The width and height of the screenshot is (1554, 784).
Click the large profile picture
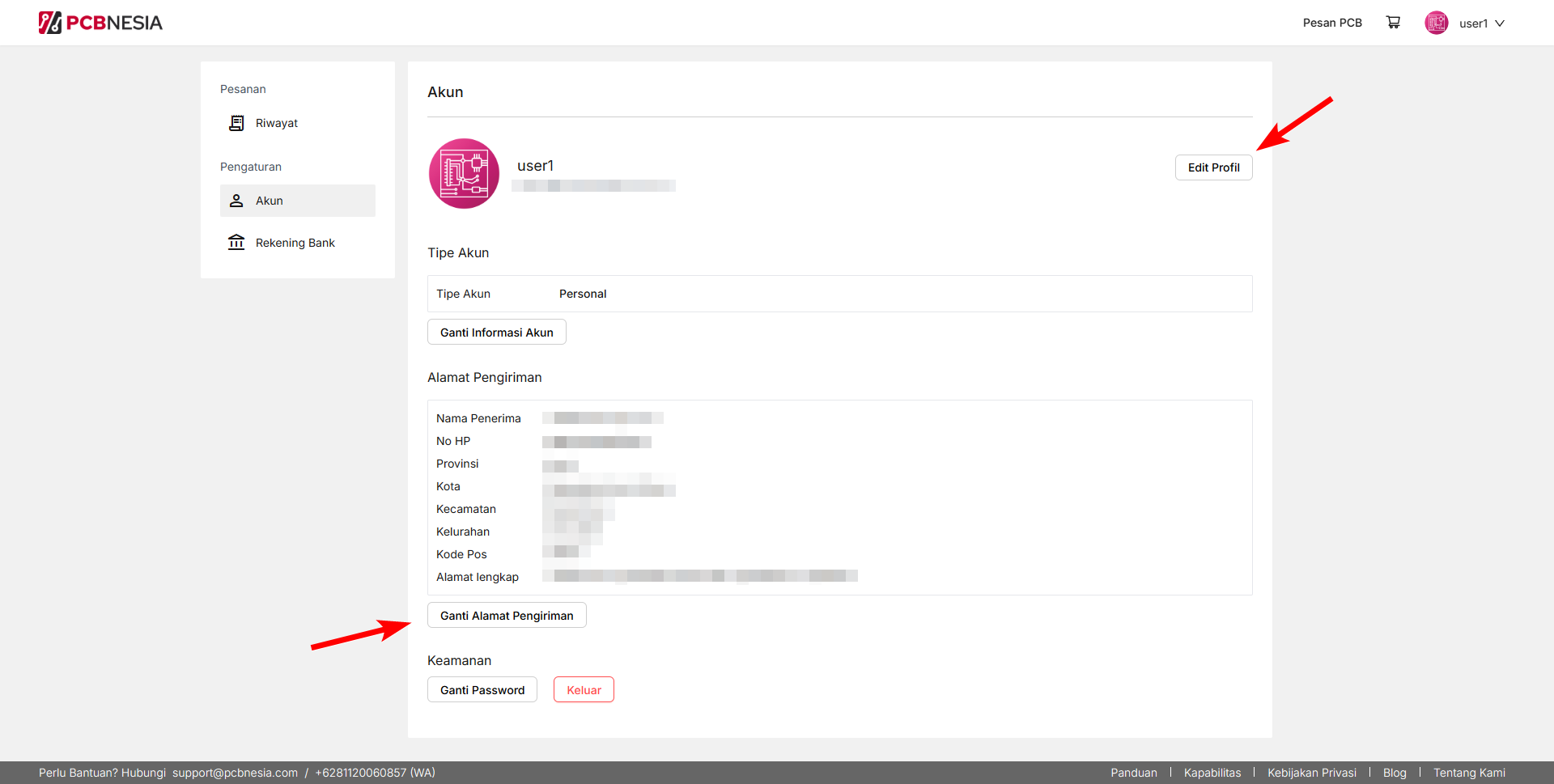click(464, 173)
